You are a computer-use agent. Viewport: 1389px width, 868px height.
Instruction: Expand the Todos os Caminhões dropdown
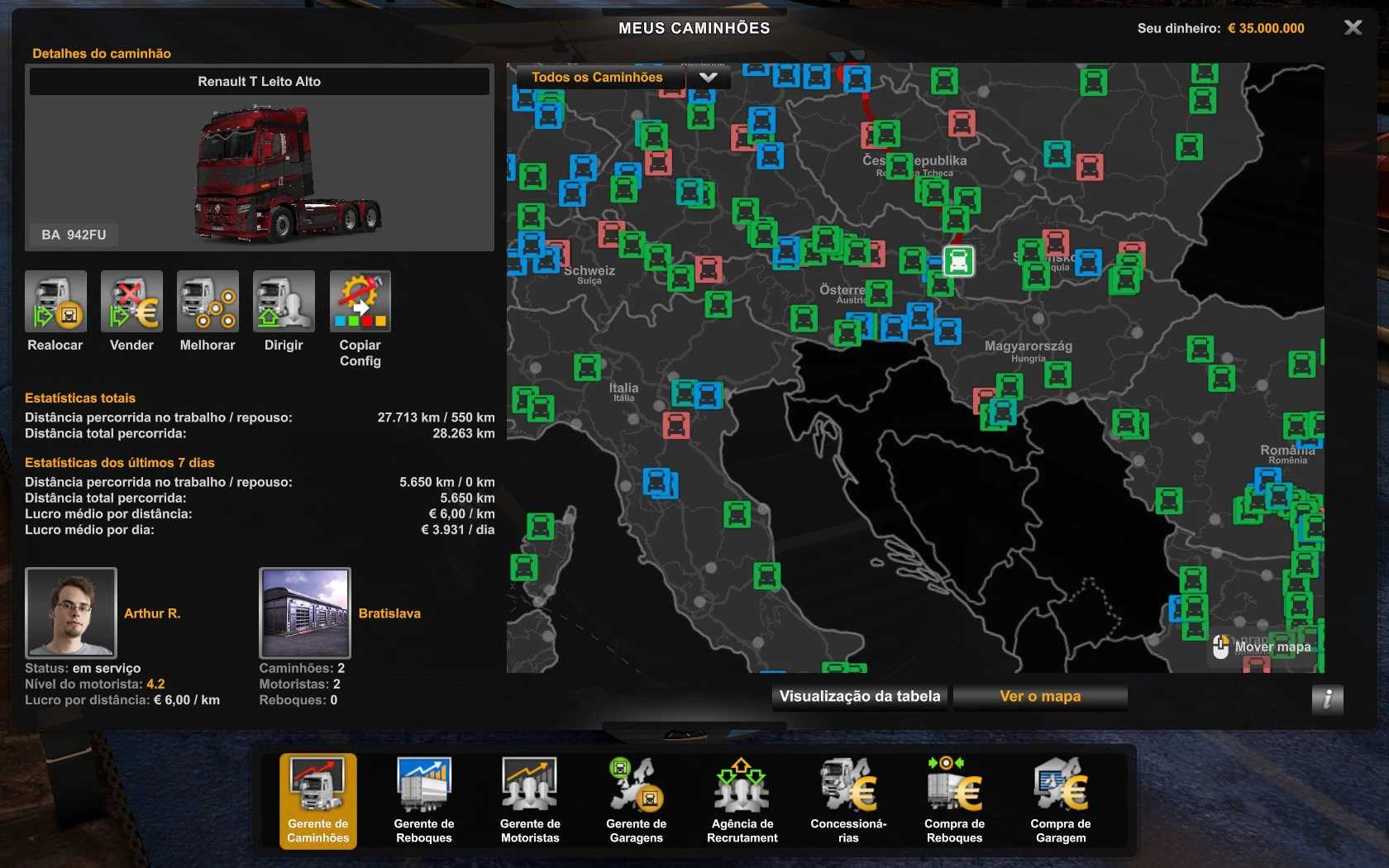click(x=708, y=78)
